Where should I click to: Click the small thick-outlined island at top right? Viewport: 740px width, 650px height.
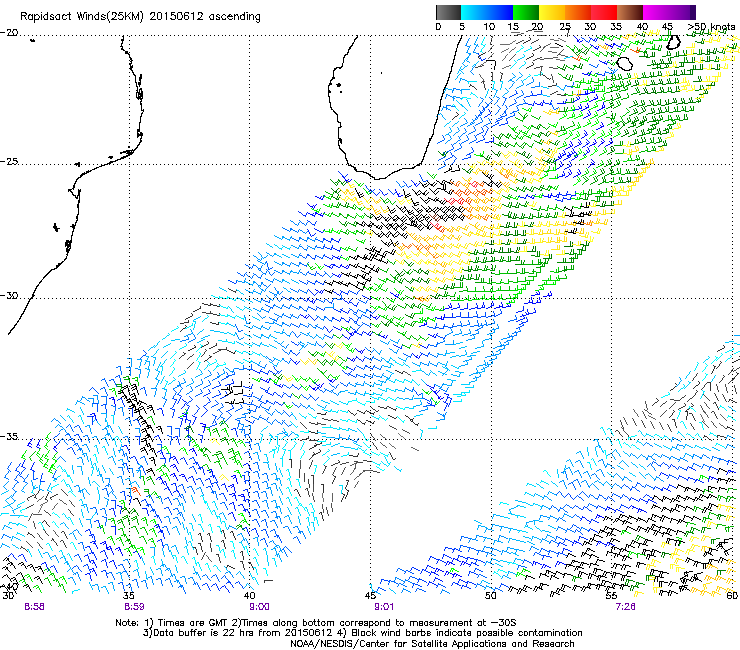pos(673,42)
